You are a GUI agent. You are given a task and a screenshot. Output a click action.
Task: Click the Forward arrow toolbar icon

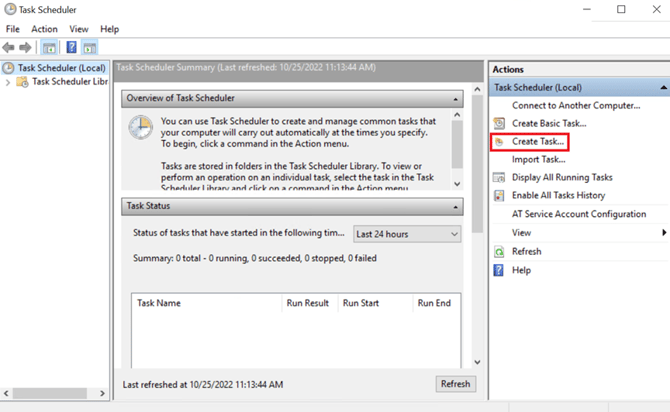point(27,47)
